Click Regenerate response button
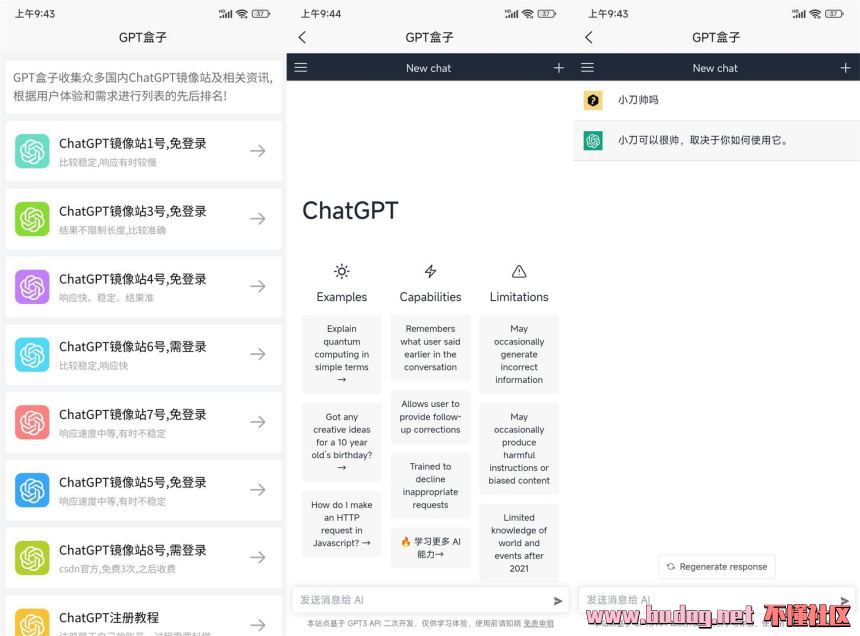 (717, 566)
